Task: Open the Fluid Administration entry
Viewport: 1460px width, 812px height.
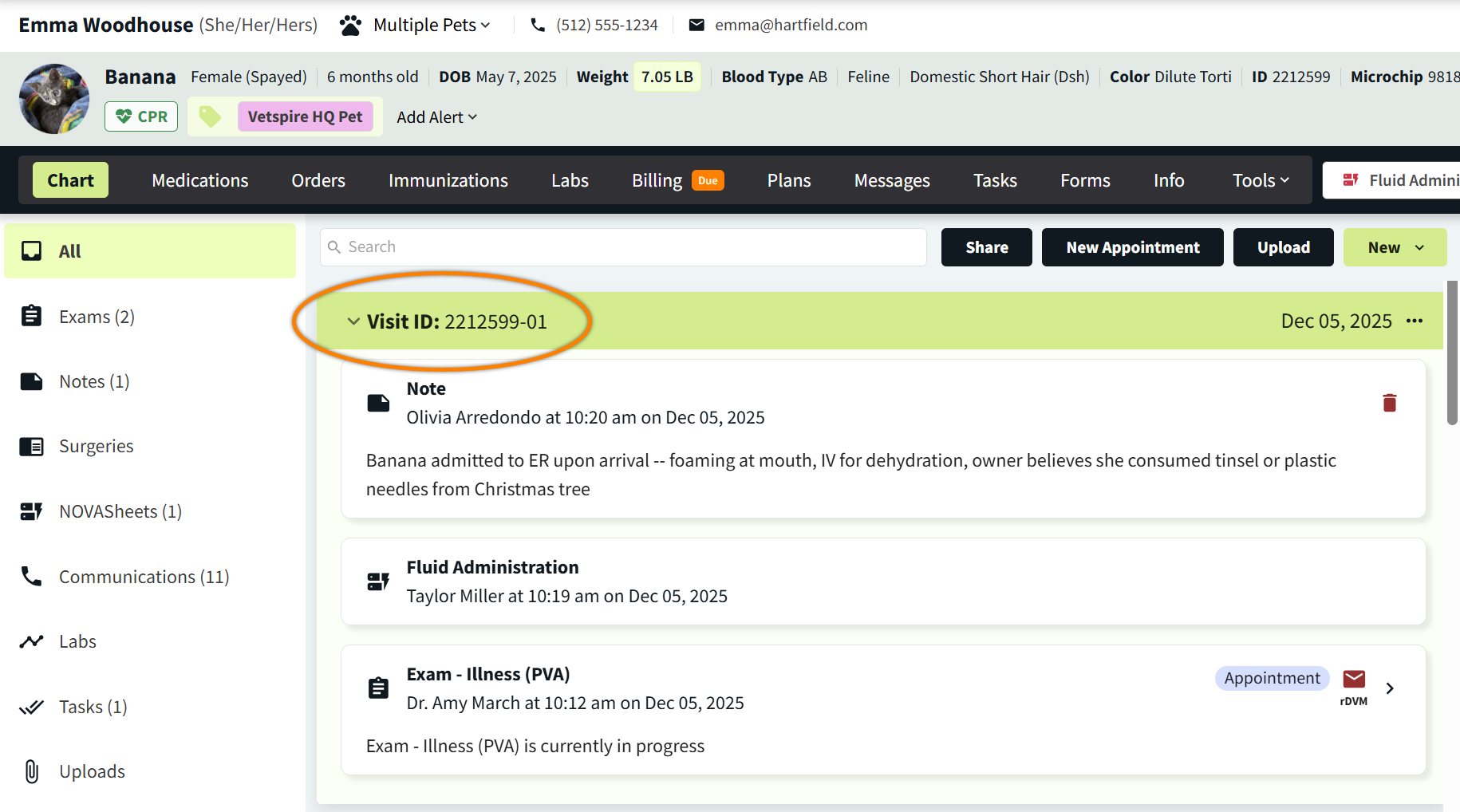Action: 883,581
